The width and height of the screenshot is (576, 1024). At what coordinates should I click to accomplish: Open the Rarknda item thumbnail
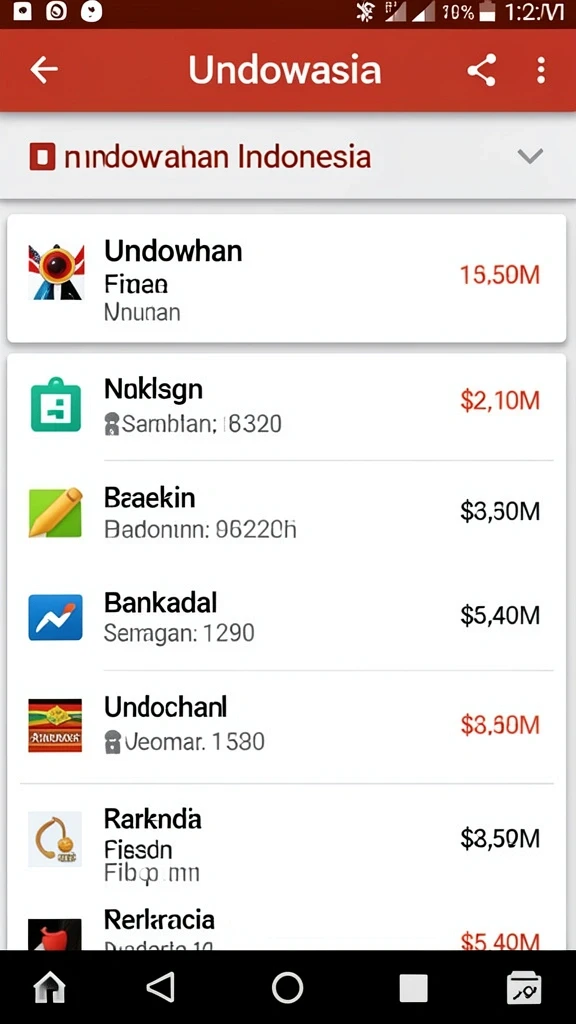pyautogui.click(x=56, y=839)
